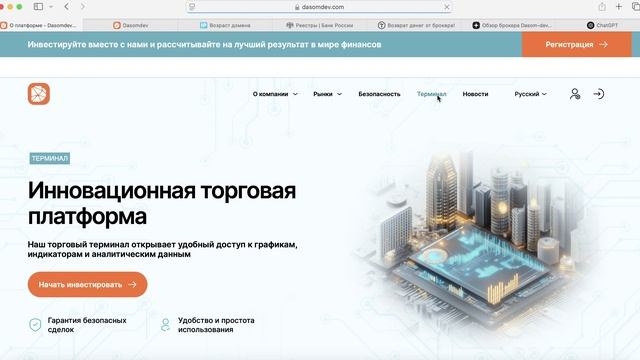The image size is (640, 360).
Task: Click the orange Dasomdev logo
Action: click(x=39, y=94)
